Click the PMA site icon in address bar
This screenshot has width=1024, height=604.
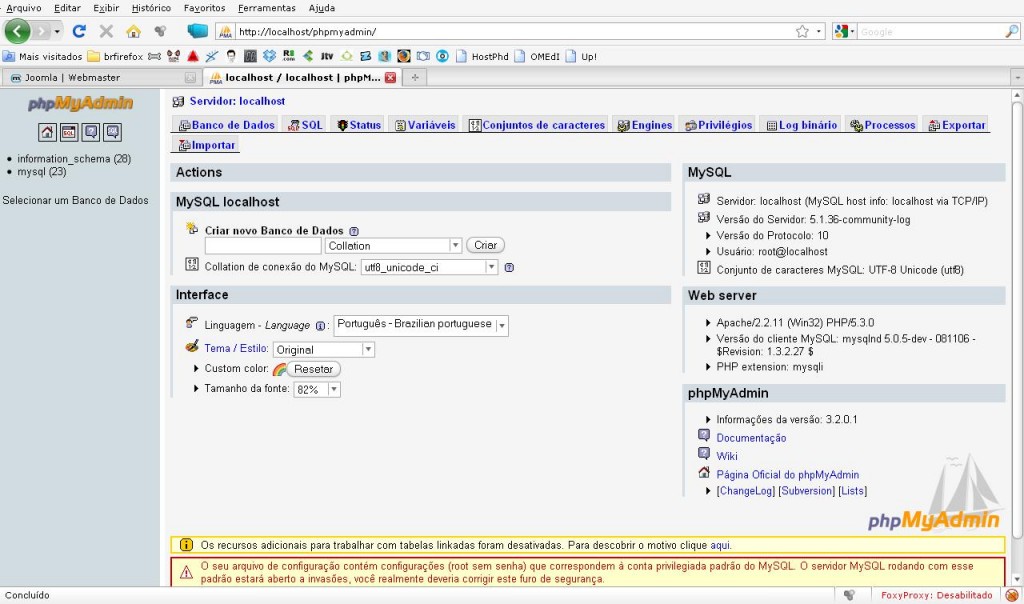click(225, 31)
